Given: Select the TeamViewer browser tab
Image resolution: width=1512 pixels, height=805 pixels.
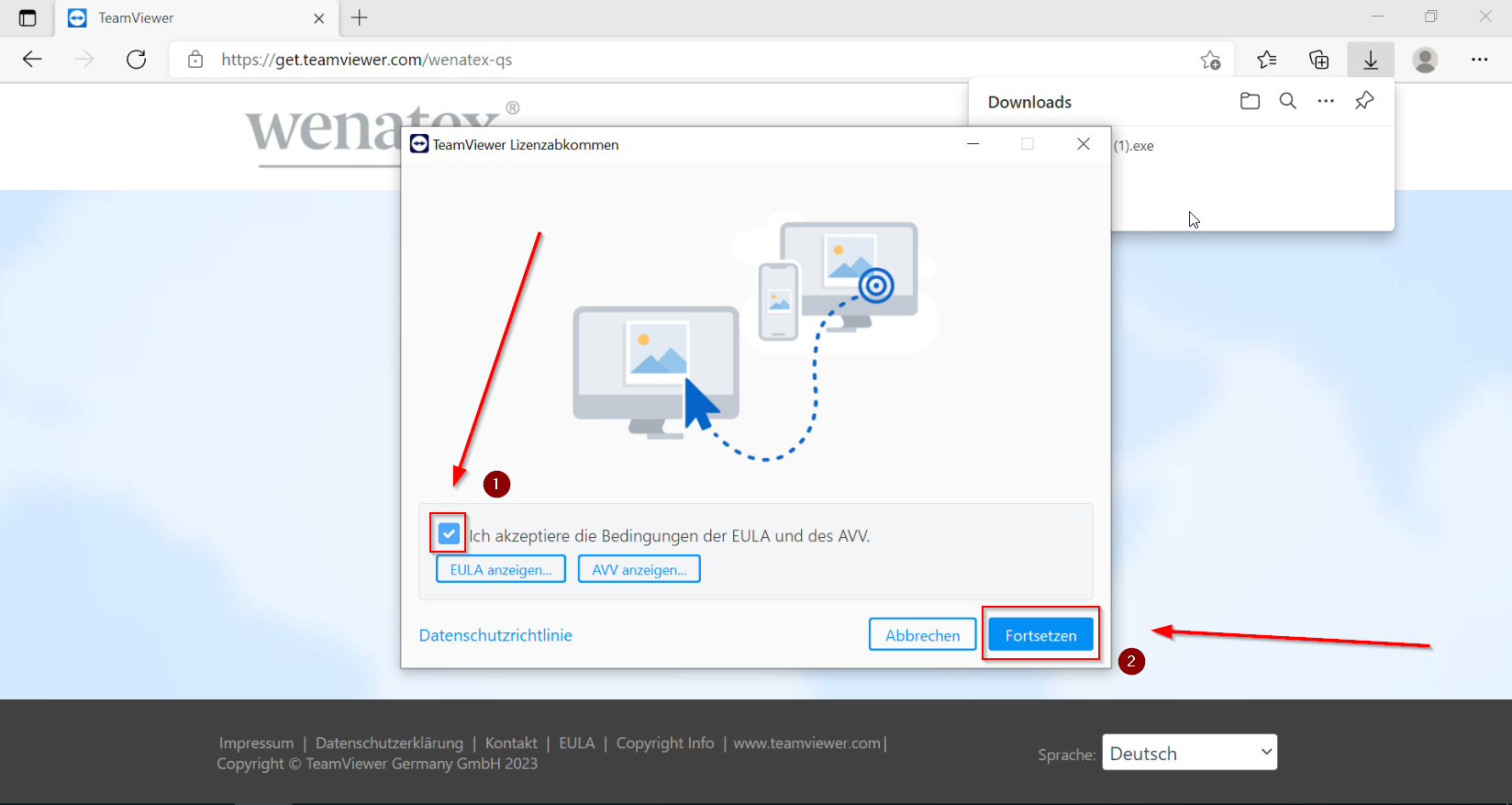Looking at the screenshot, I should click(197, 18).
